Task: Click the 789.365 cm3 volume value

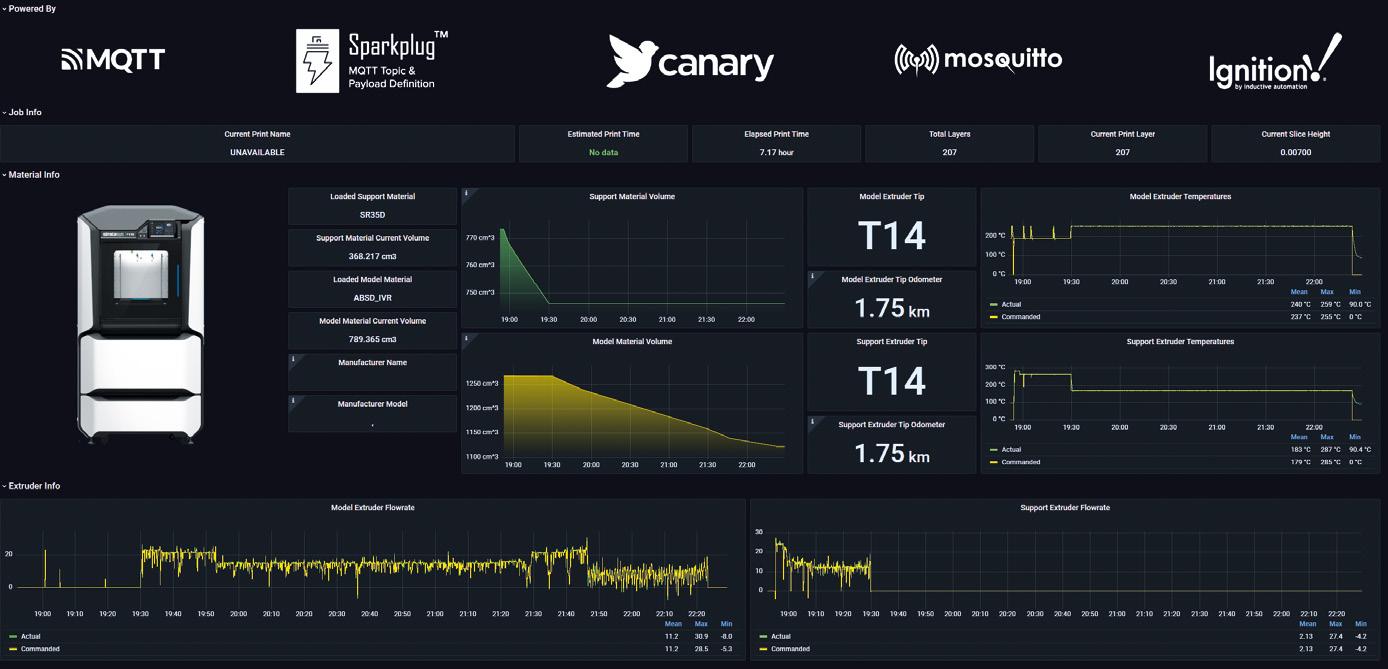Action: click(372, 339)
